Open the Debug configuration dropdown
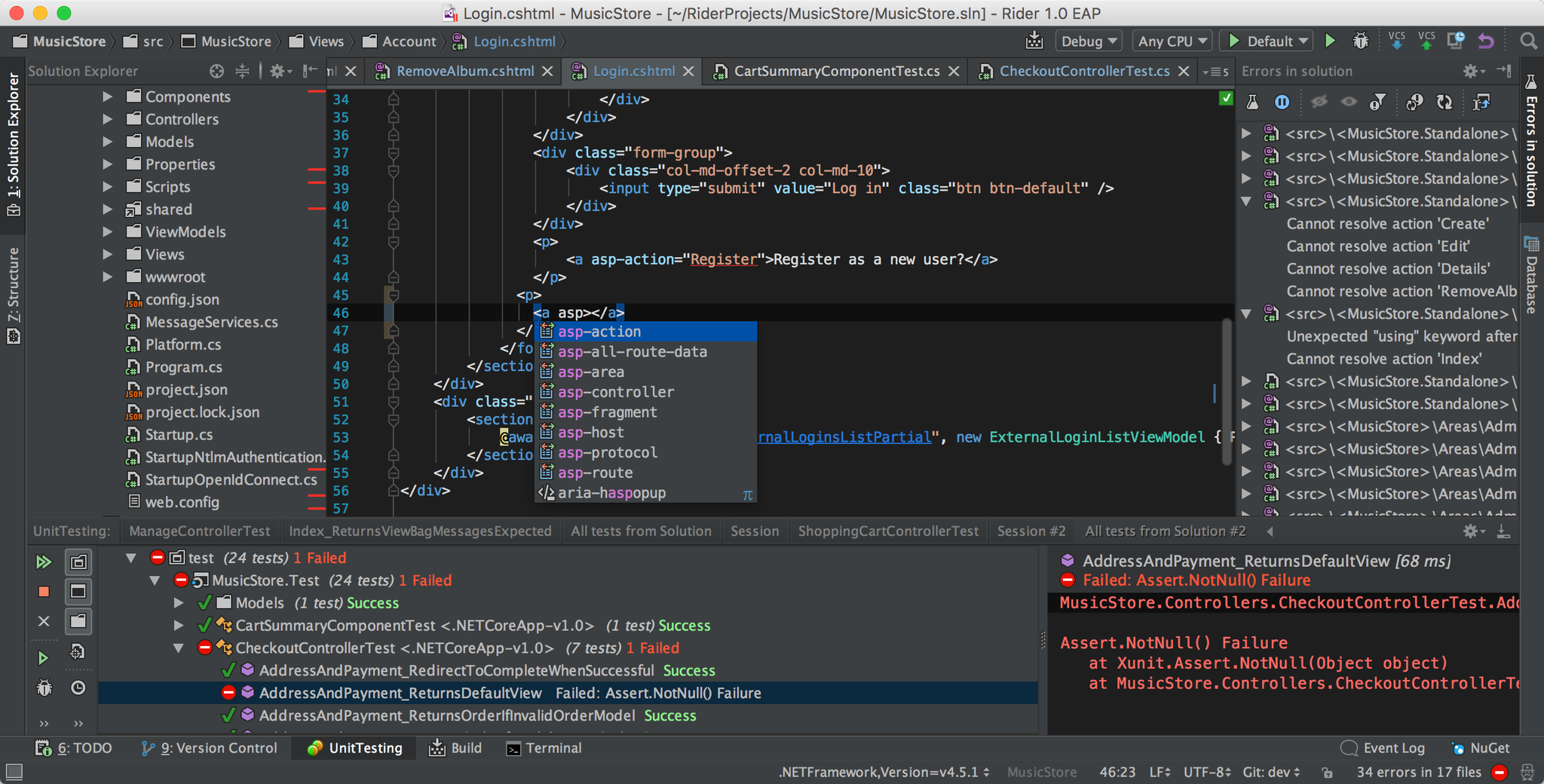The image size is (1544, 784). (x=1087, y=41)
